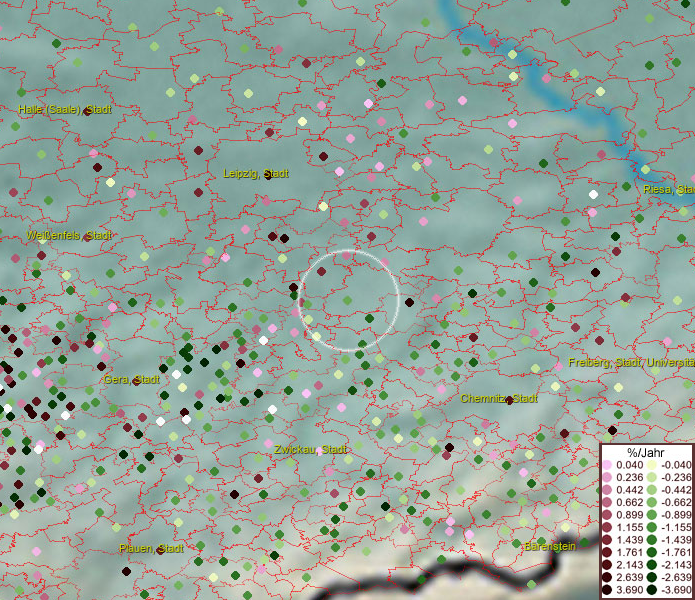This screenshot has width=695, height=600.
Task: Select the 0.442 legend color swatch
Action: 607,490
